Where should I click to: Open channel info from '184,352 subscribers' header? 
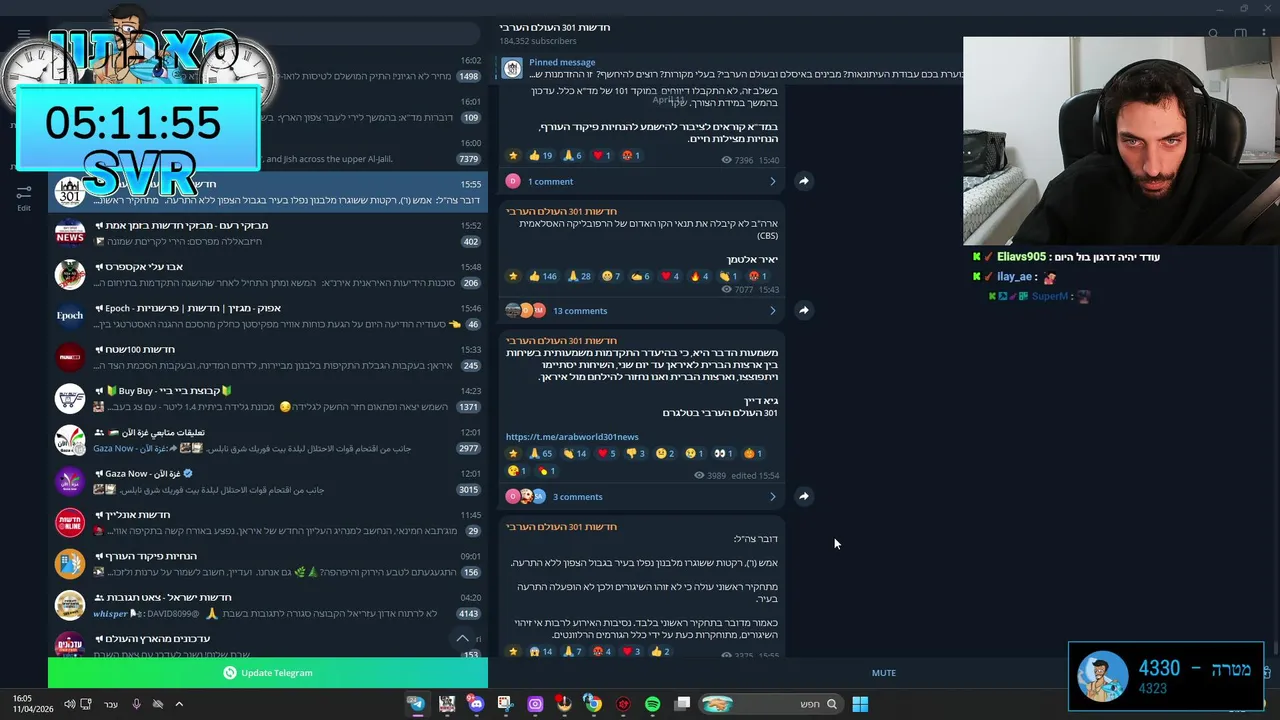(x=538, y=41)
